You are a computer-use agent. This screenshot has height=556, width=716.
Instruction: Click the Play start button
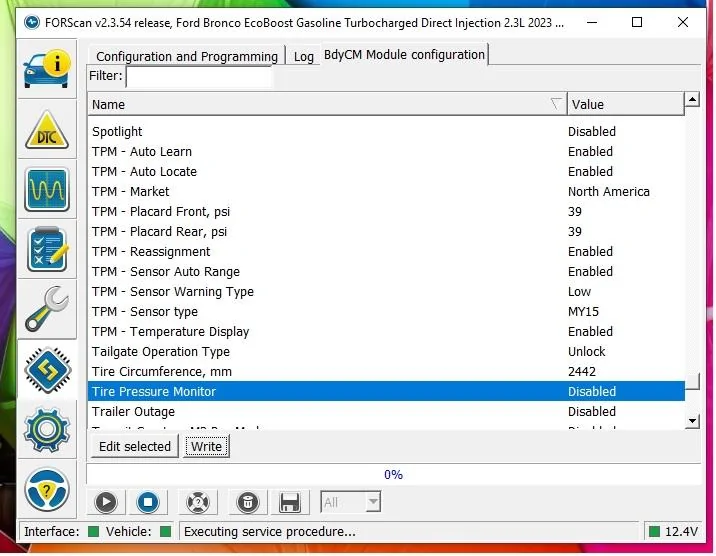(x=106, y=502)
